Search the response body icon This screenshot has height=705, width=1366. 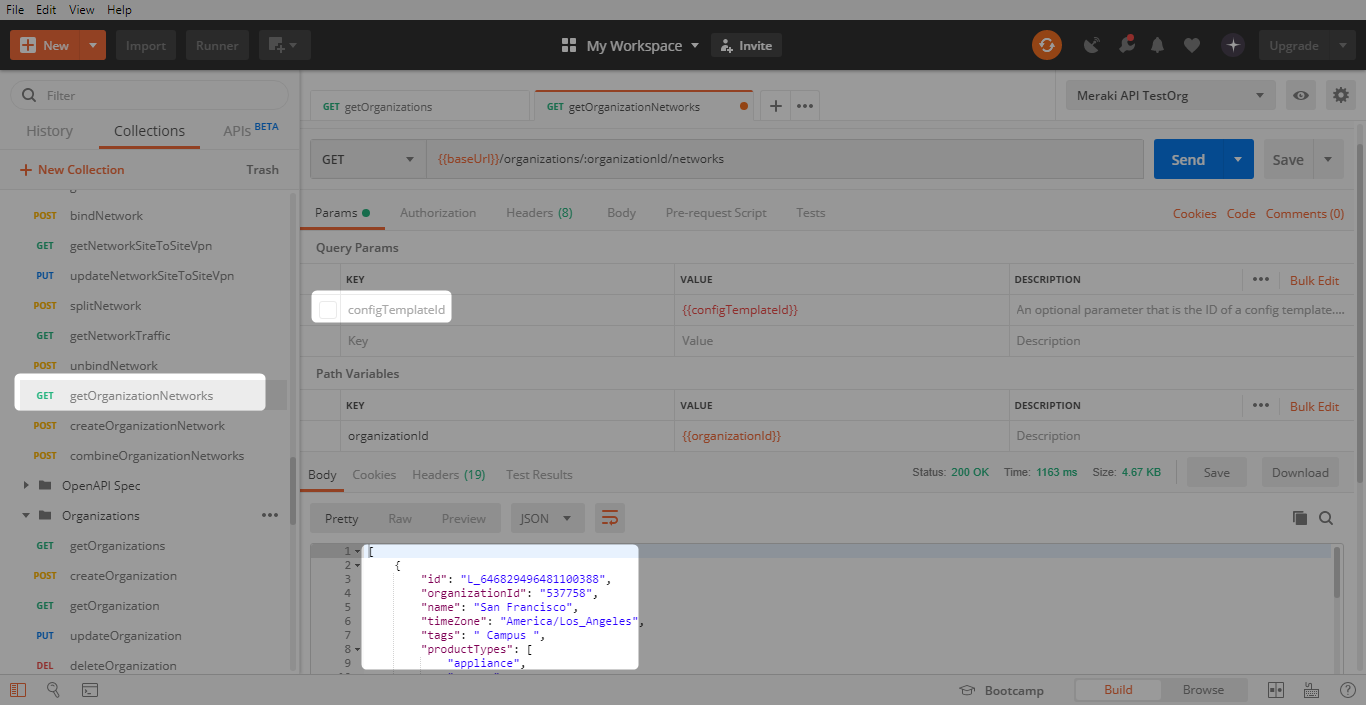coord(1326,518)
